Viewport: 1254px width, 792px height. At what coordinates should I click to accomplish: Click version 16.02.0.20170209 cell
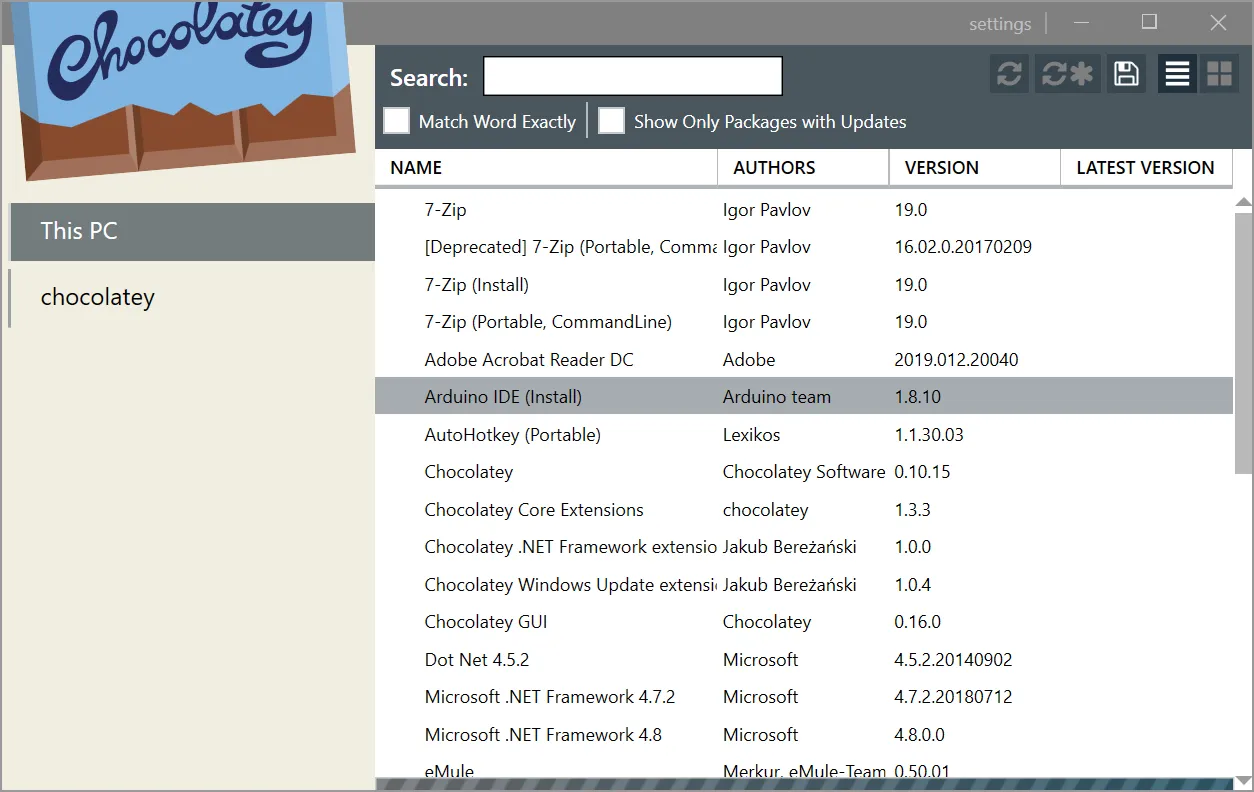(963, 247)
